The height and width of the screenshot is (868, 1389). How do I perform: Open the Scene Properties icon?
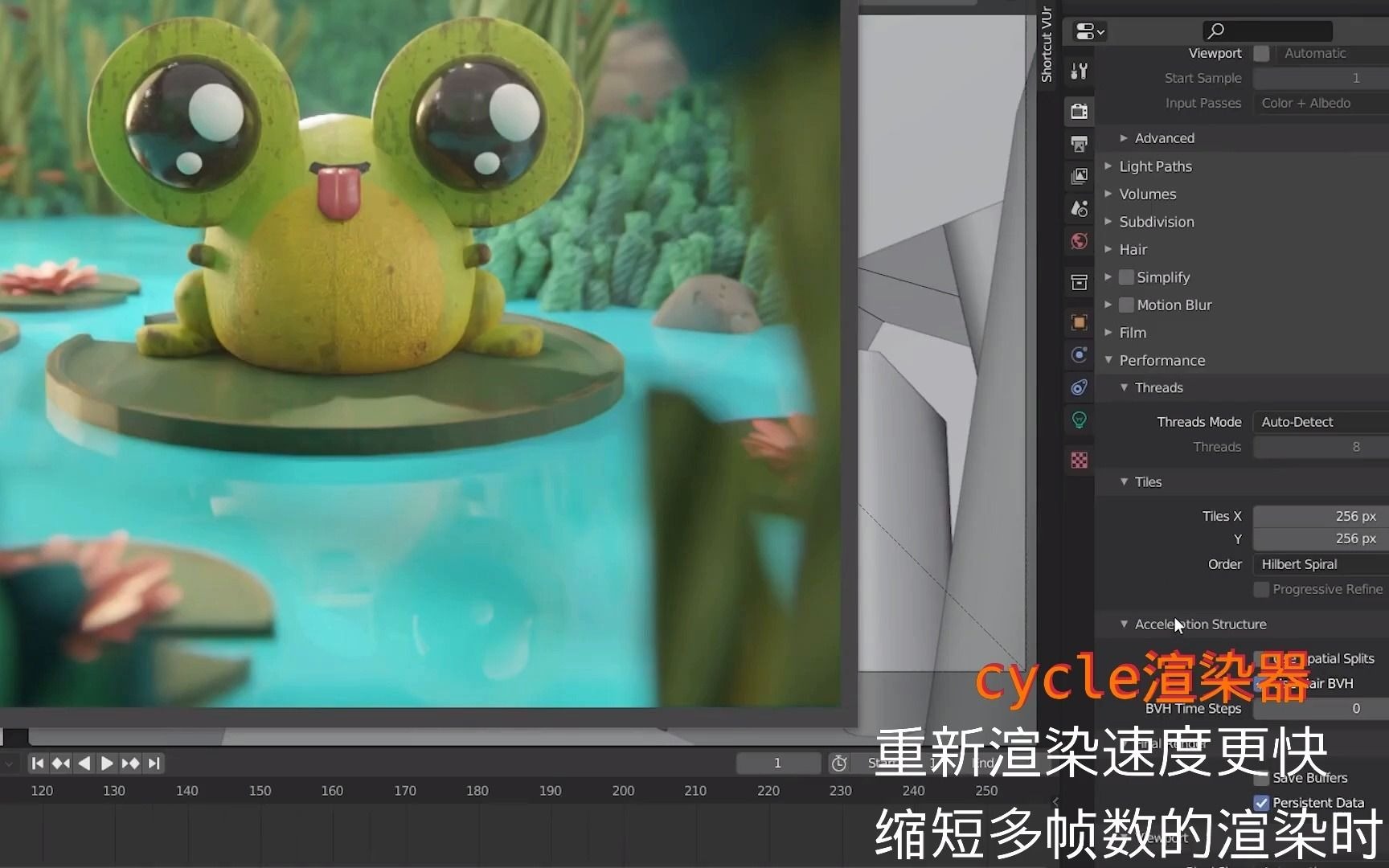(x=1080, y=208)
